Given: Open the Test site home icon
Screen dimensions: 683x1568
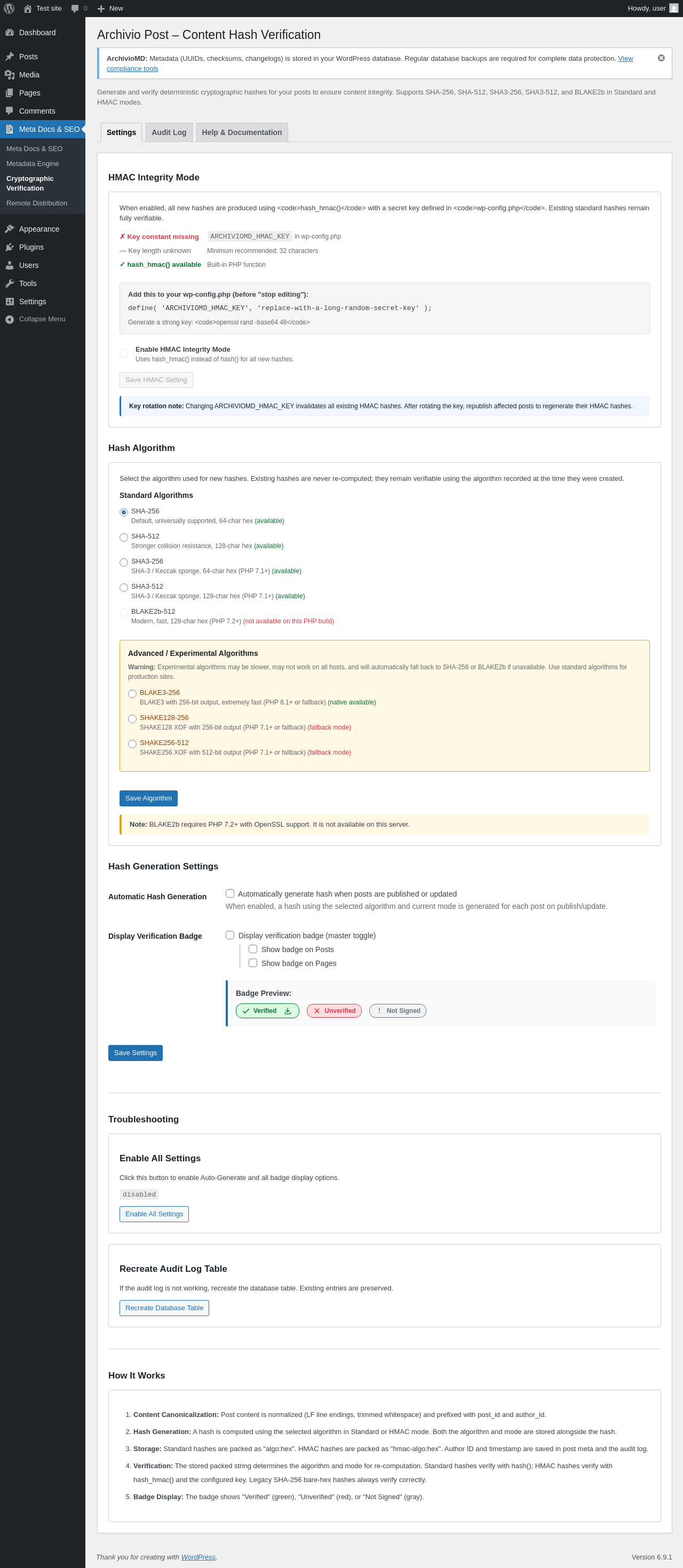Looking at the screenshot, I should point(27,9).
